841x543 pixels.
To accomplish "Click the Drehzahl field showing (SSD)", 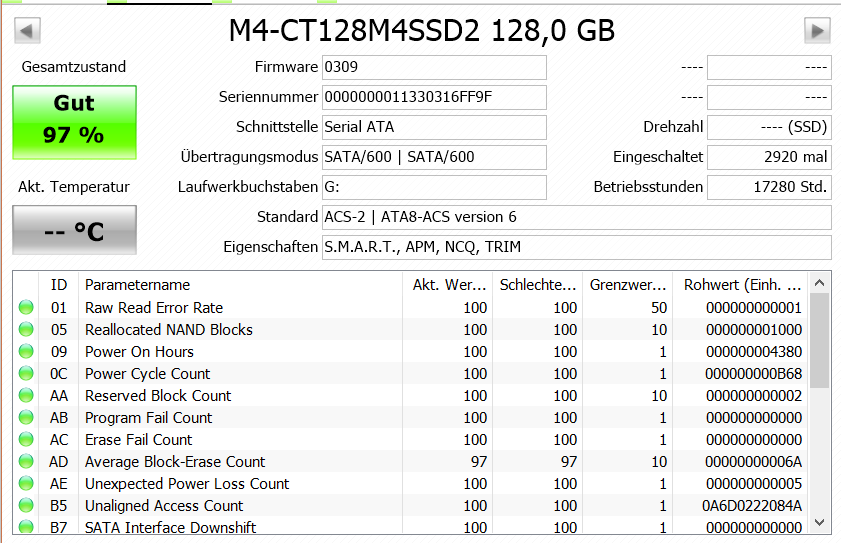I will pos(769,127).
